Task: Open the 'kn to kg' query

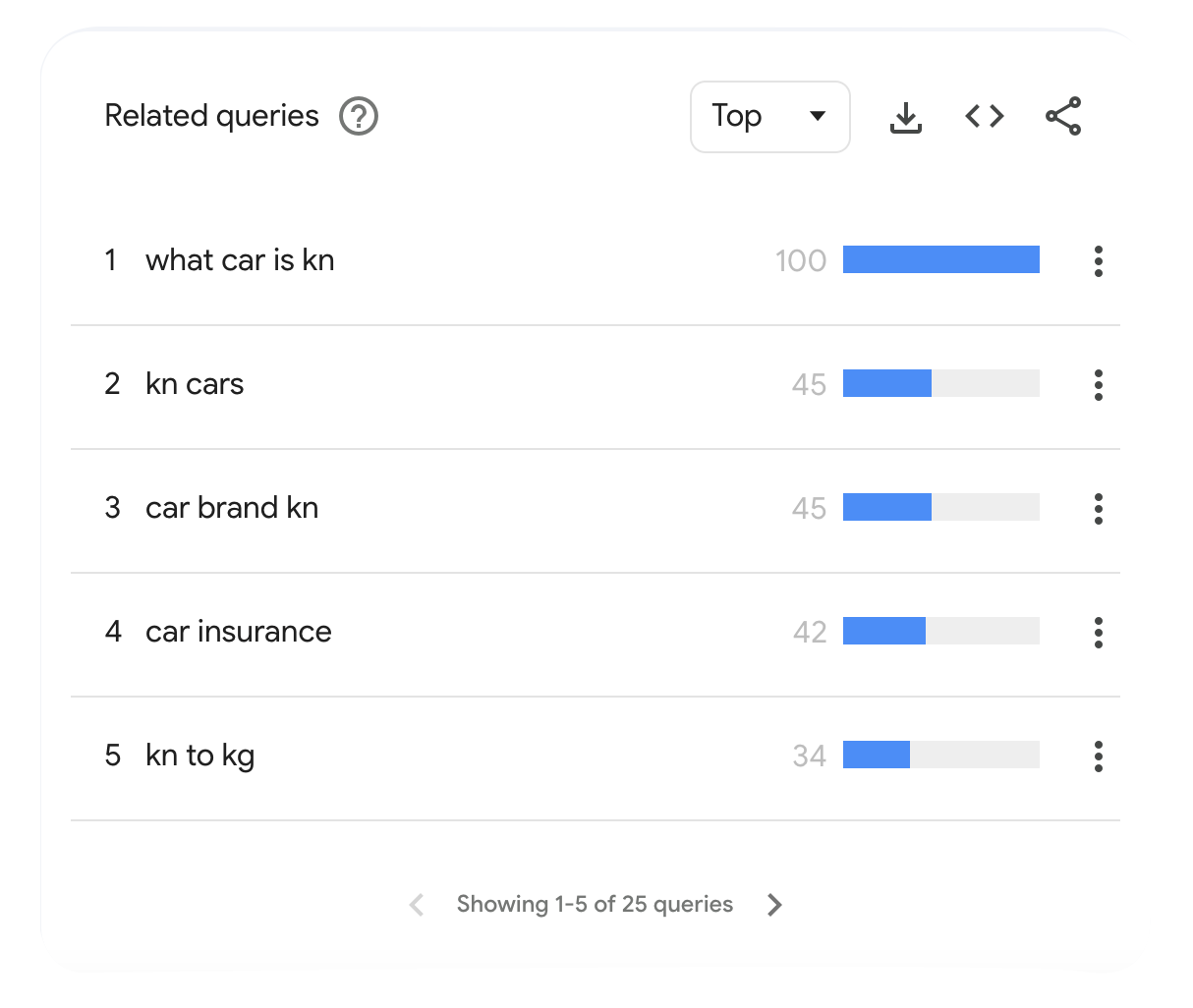Action: (200, 756)
